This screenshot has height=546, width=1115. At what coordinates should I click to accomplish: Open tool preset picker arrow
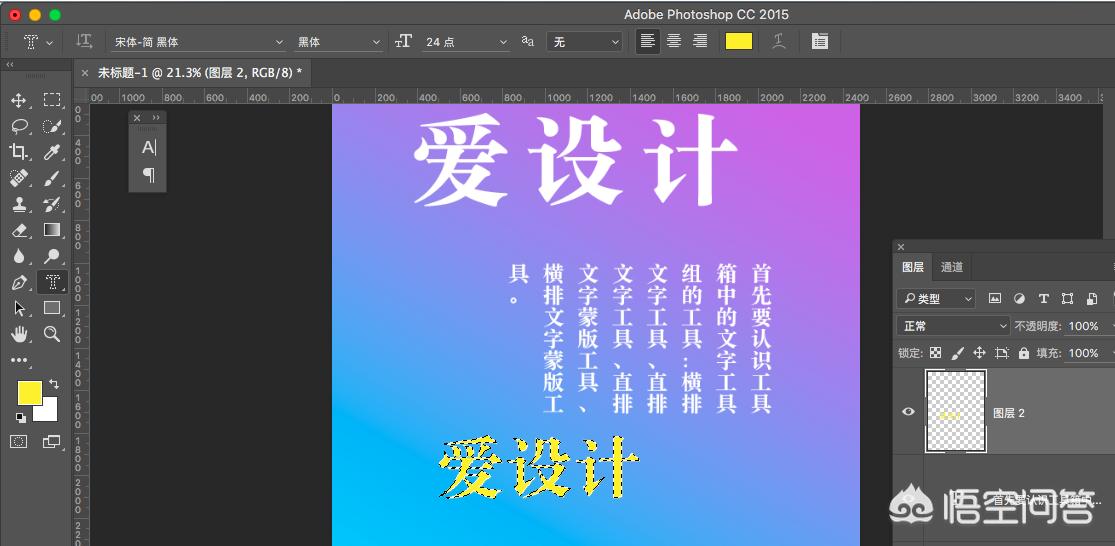point(49,43)
